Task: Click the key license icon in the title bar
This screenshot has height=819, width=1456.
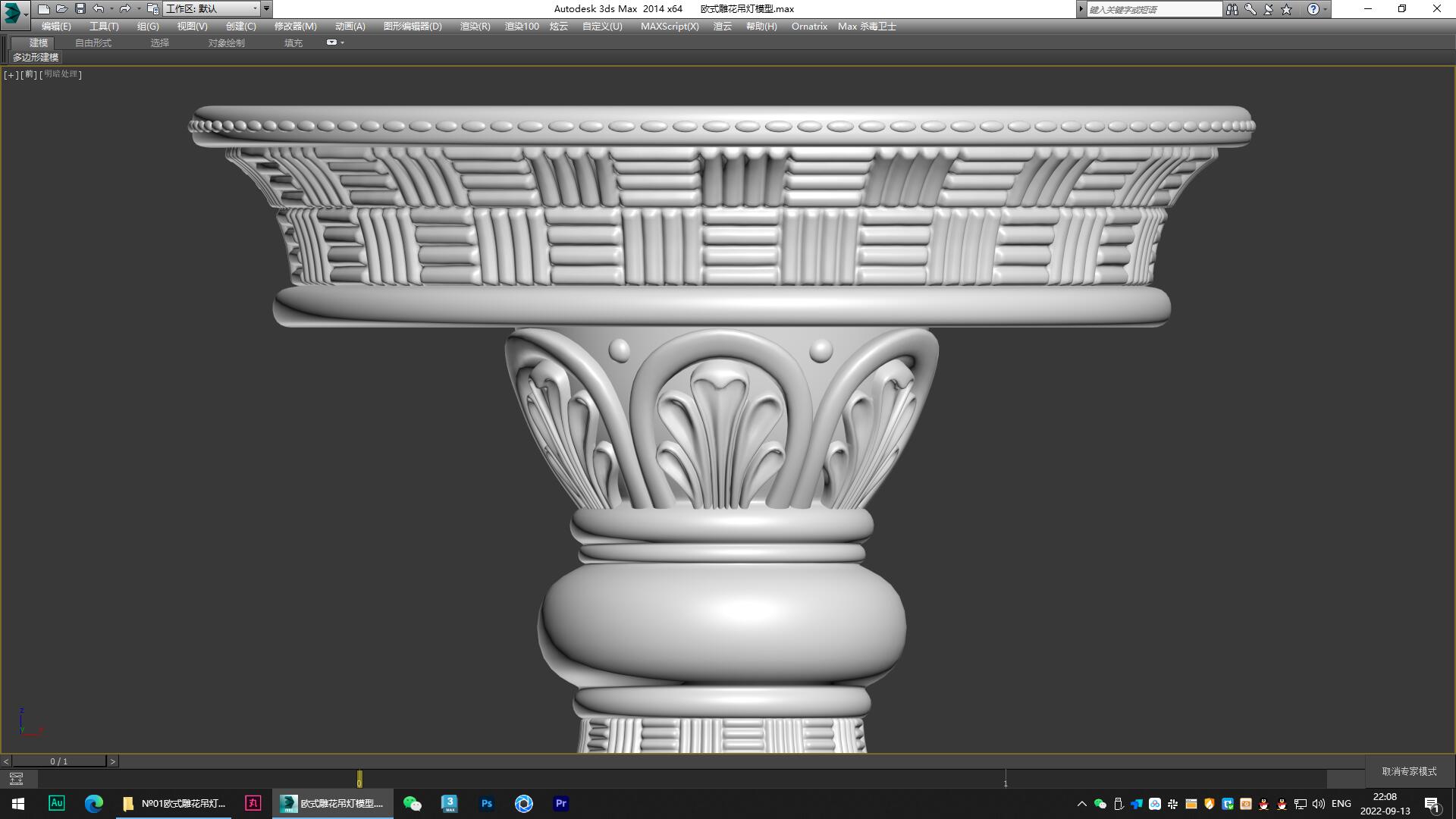Action: 1250,8
